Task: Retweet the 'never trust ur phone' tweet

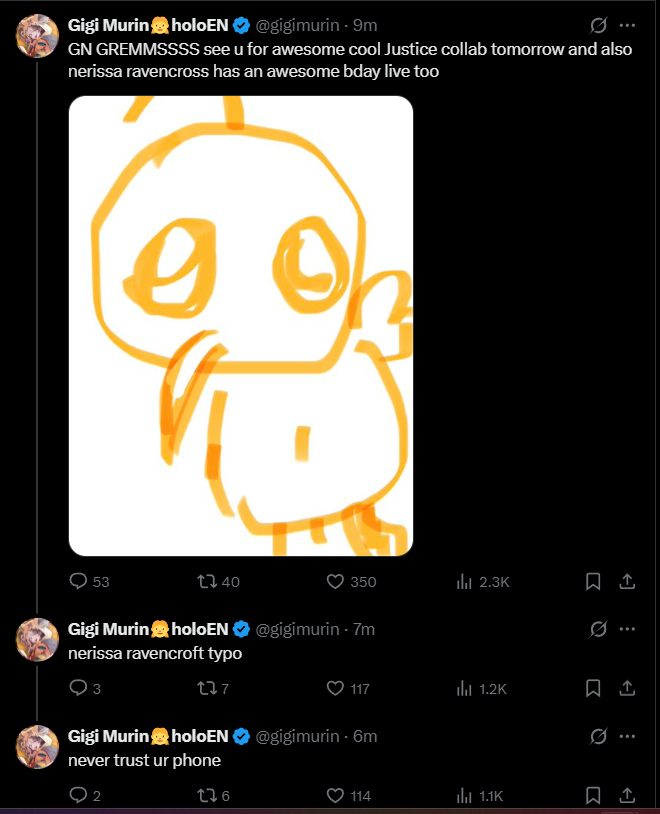Action: click(x=207, y=795)
